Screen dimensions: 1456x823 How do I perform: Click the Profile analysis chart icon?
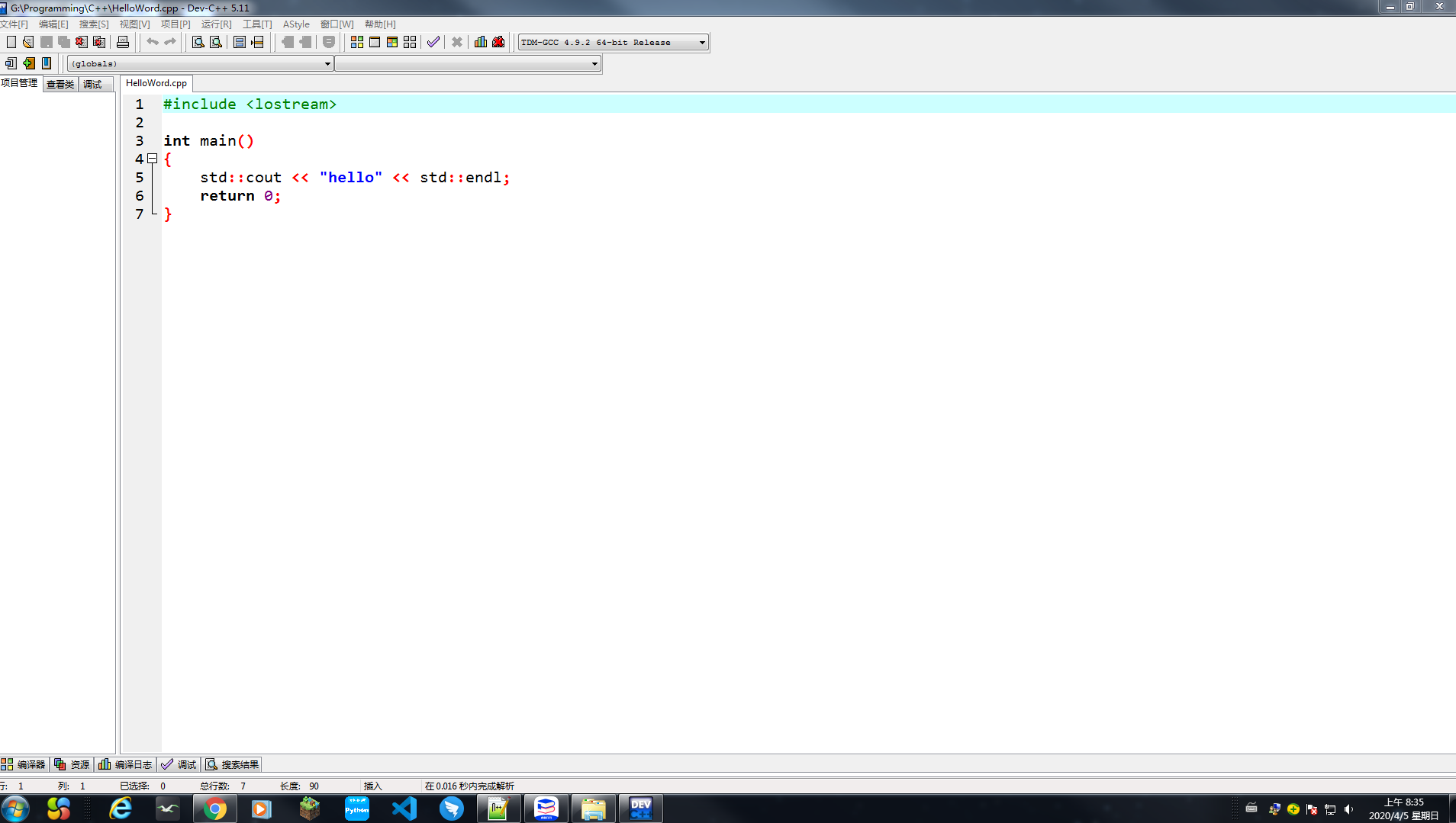(481, 42)
